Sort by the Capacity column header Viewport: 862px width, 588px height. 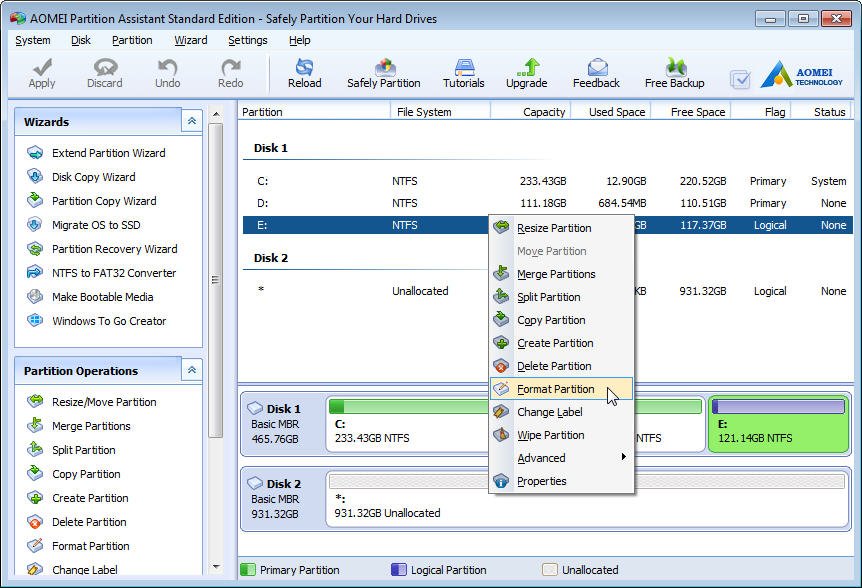tap(531, 112)
